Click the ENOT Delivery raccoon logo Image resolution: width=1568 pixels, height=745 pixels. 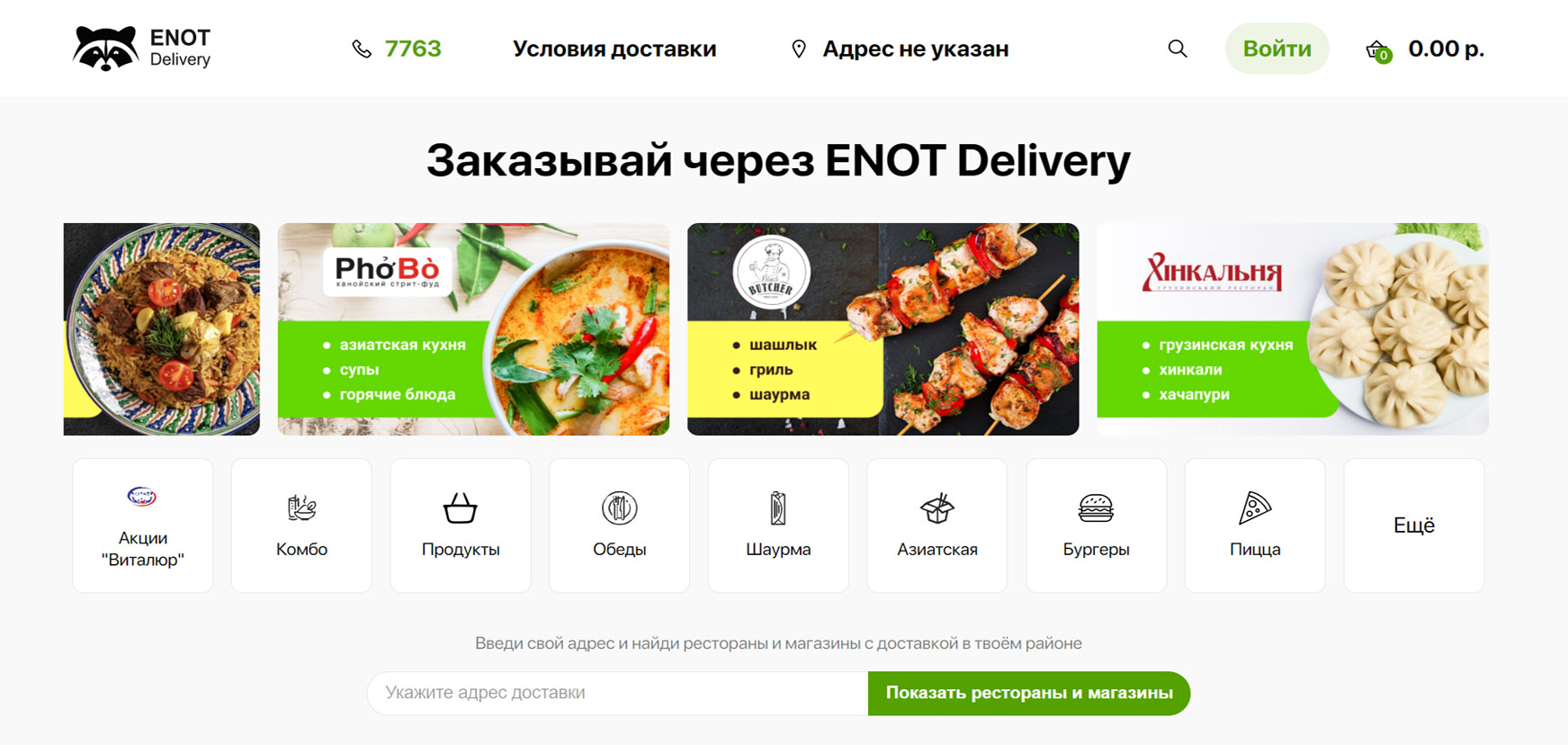click(x=142, y=48)
